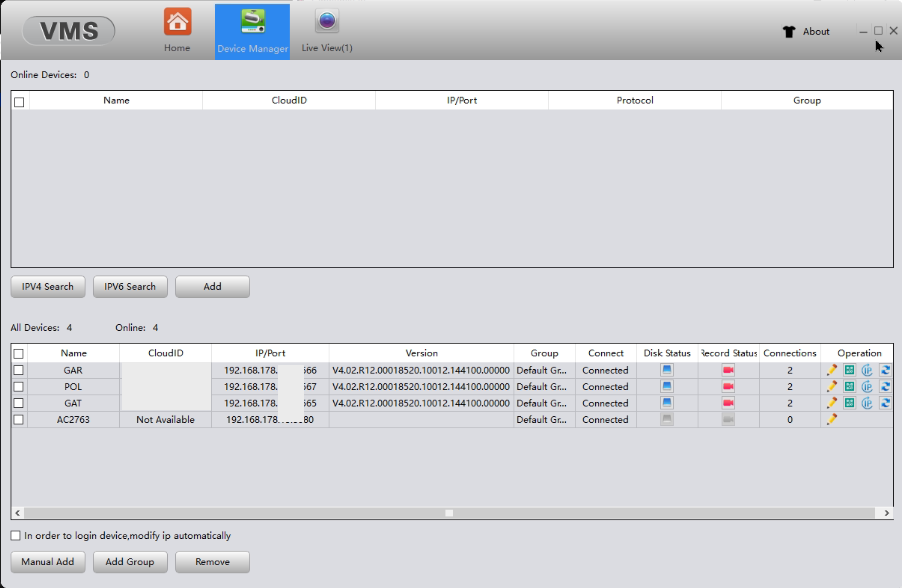The height and width of the screenshot is (588, 902).
Task: Switch to the Home tab
Action: [177, 30]
